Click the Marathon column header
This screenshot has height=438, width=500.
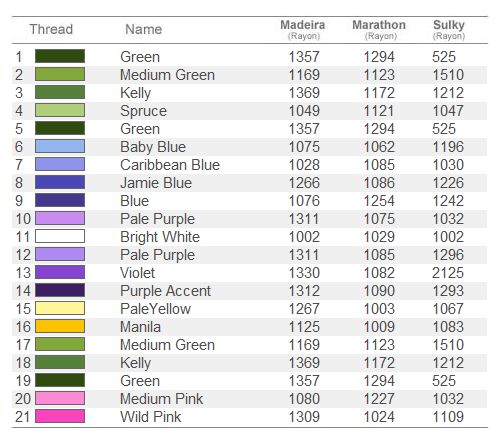[379, 29]
